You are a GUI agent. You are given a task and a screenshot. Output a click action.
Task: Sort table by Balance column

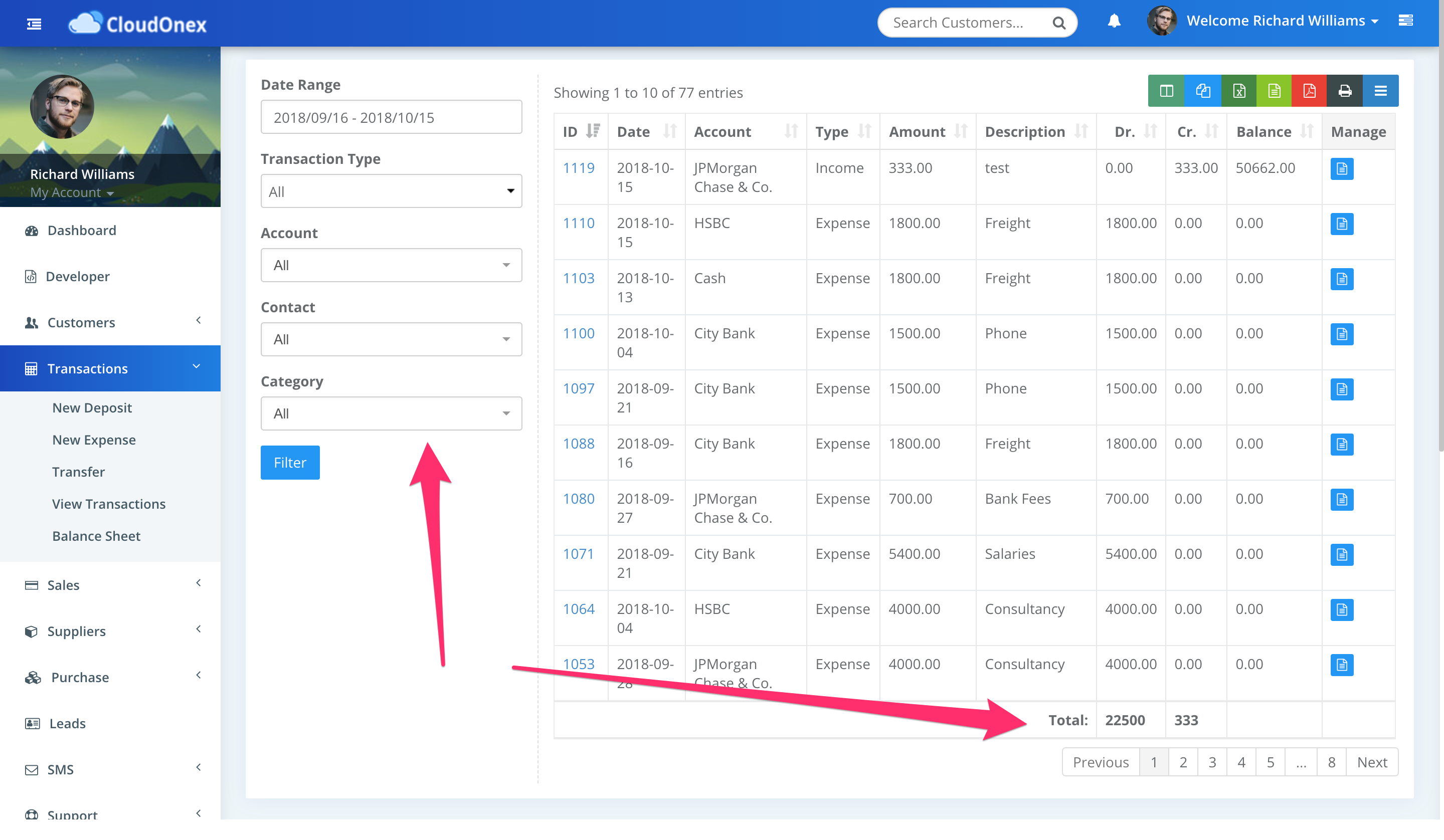1275,132
